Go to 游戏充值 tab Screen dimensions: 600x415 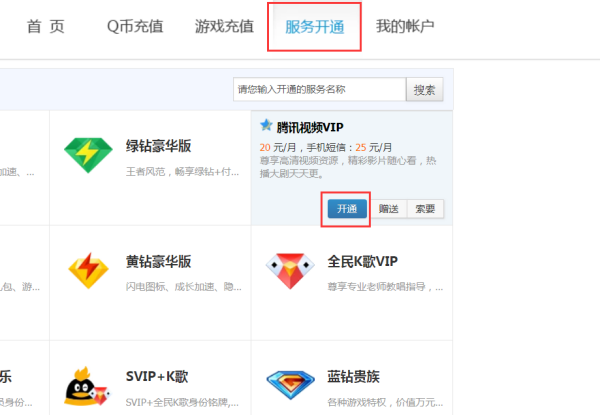tap(224, 27)
